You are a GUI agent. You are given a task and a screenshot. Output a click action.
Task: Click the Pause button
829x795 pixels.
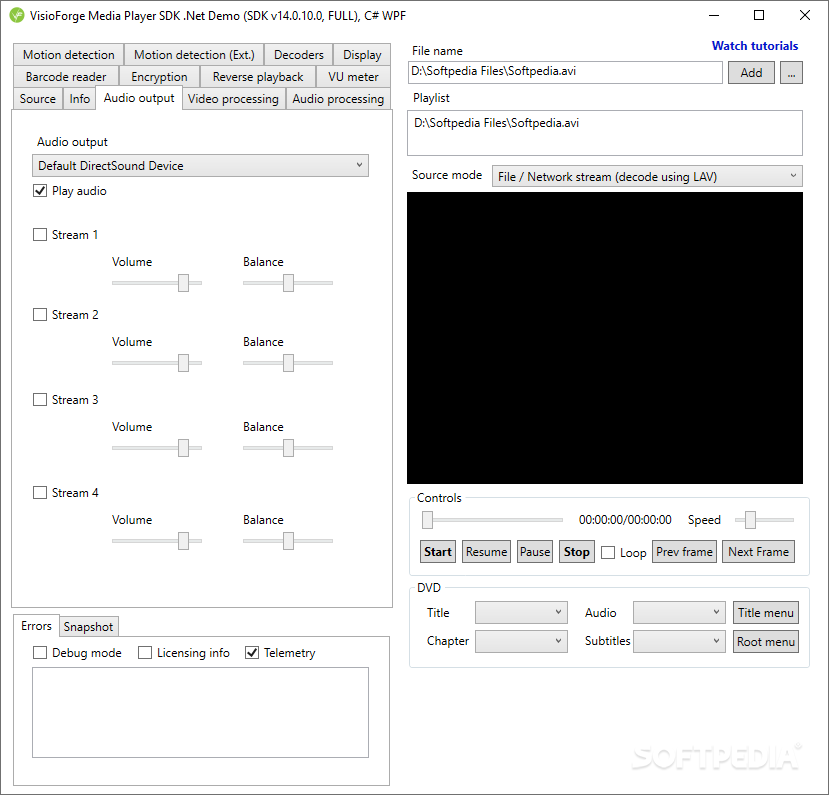coord(535,552)
